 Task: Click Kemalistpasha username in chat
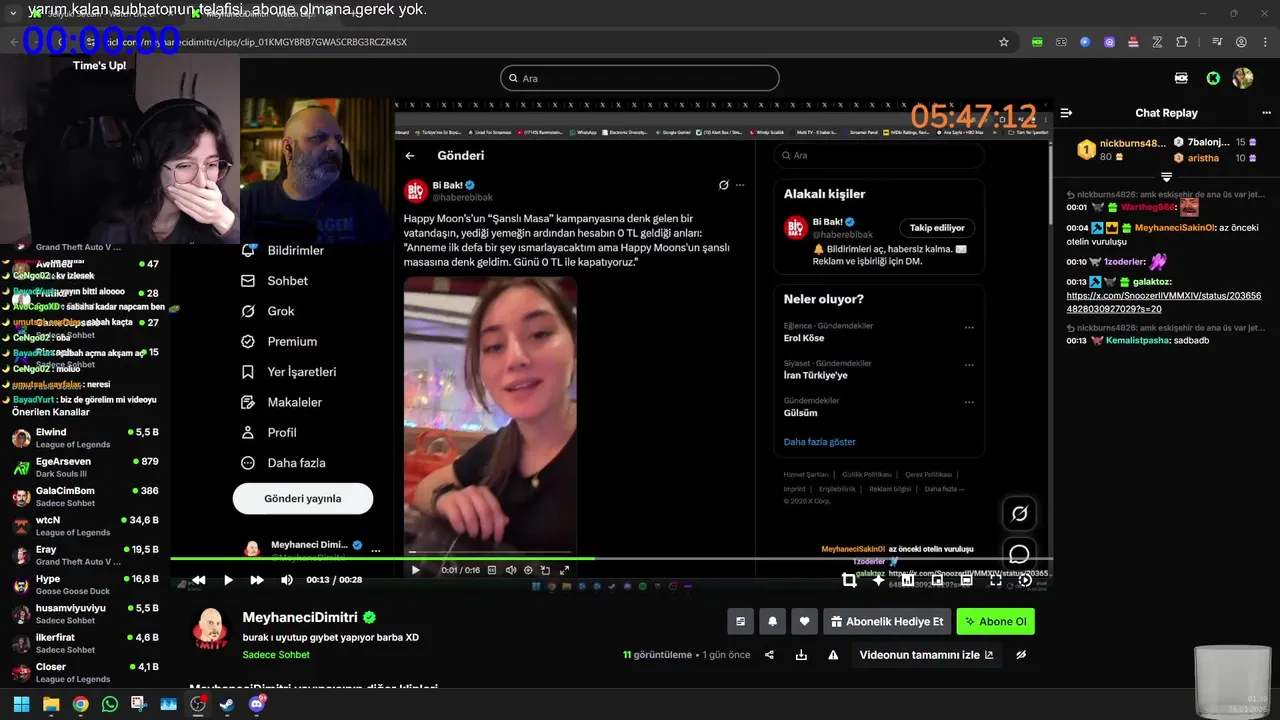coord(1137,340)
